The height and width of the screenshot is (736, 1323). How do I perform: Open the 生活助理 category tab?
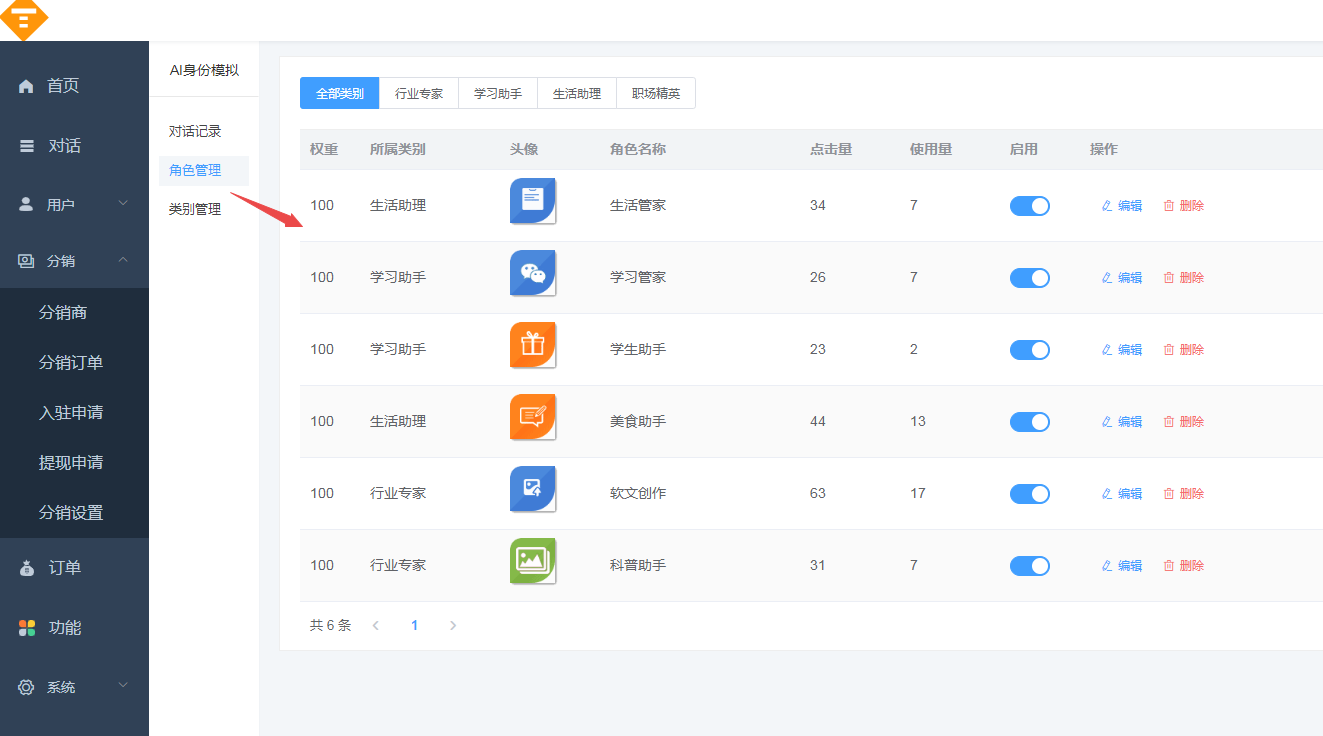coord(577,93)
